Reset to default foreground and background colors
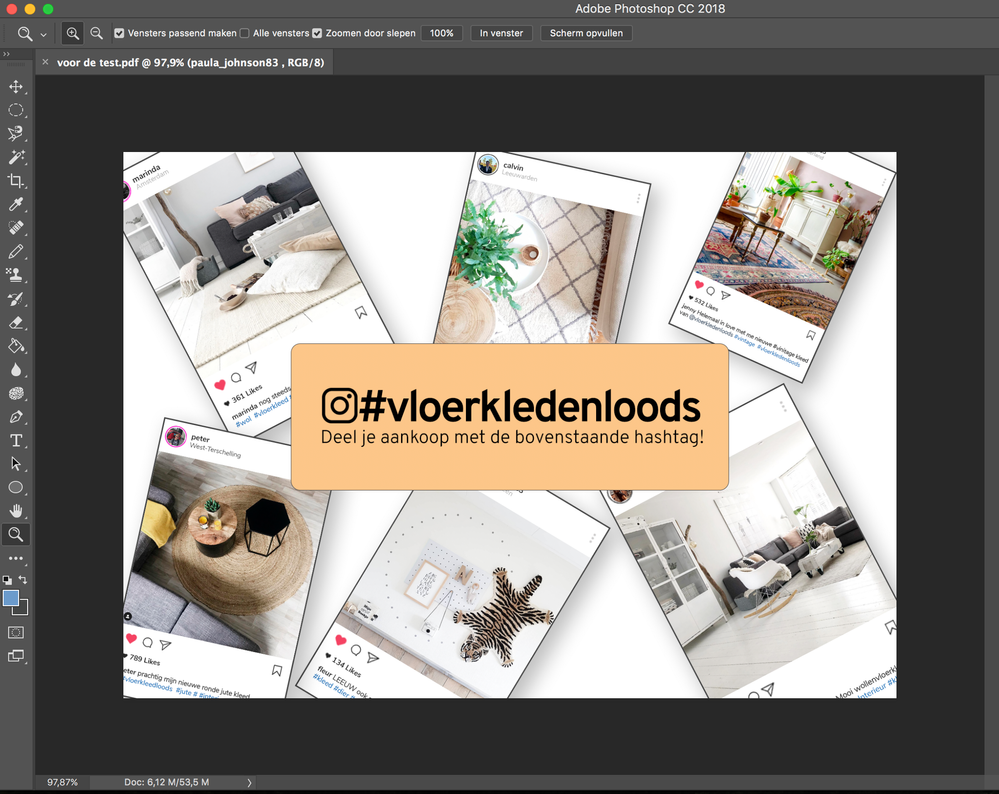The height and width of the screenshot is (794, 999). point(7,580)
